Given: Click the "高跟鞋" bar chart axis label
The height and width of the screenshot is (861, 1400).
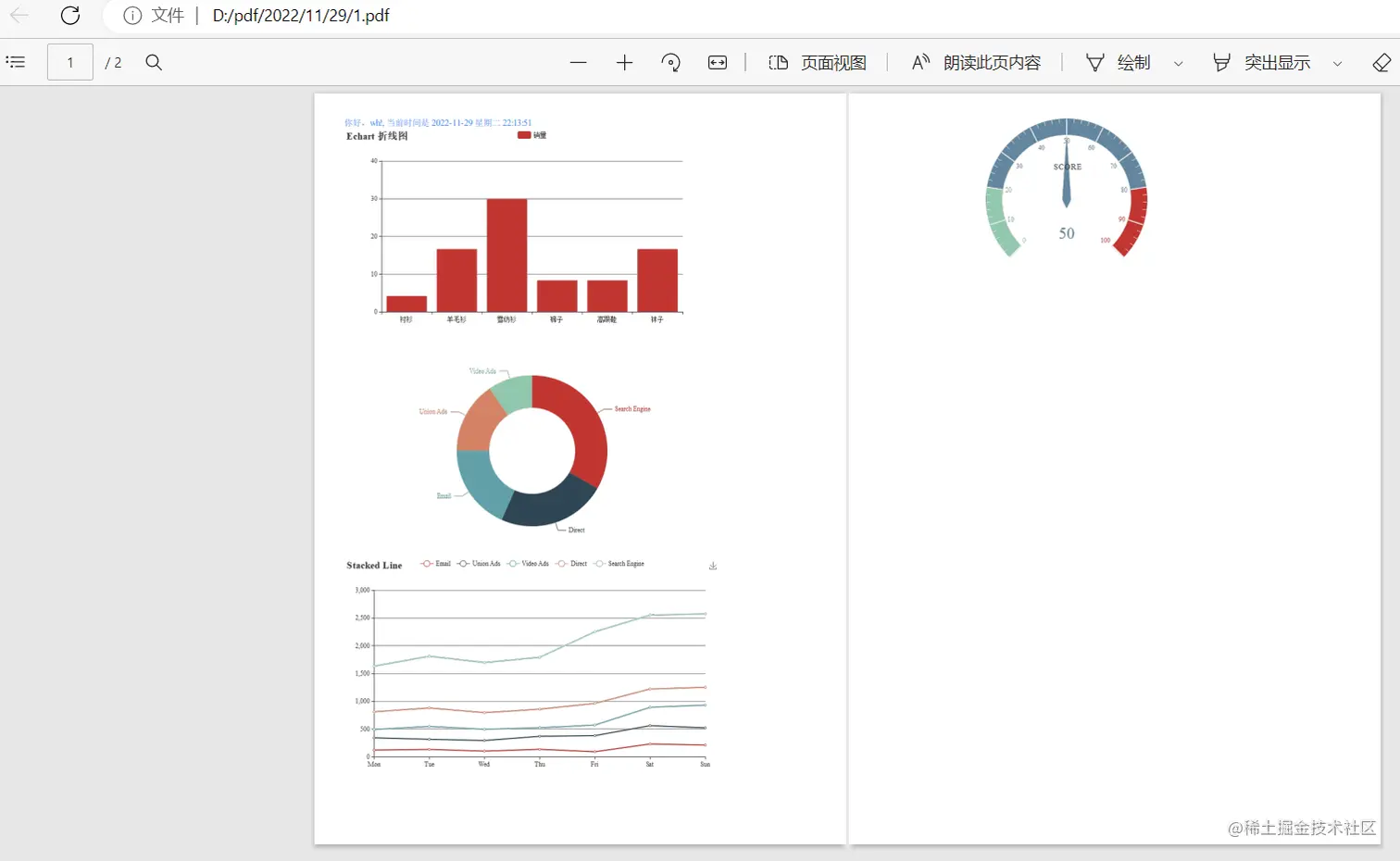Looking at the screenshot, I should 606,319.
